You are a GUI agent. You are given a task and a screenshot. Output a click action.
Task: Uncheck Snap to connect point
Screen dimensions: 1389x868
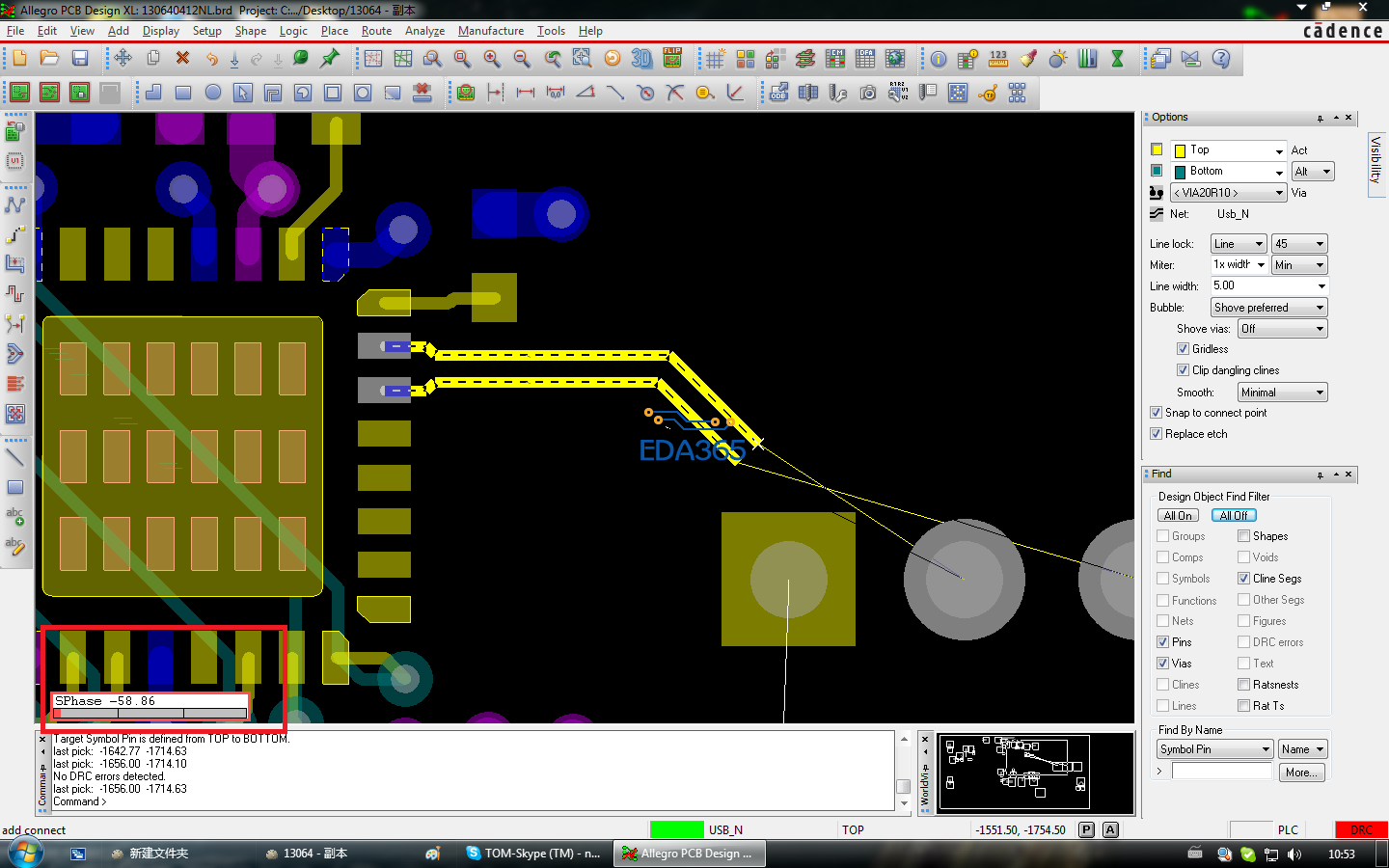(x=1156, y=413)
